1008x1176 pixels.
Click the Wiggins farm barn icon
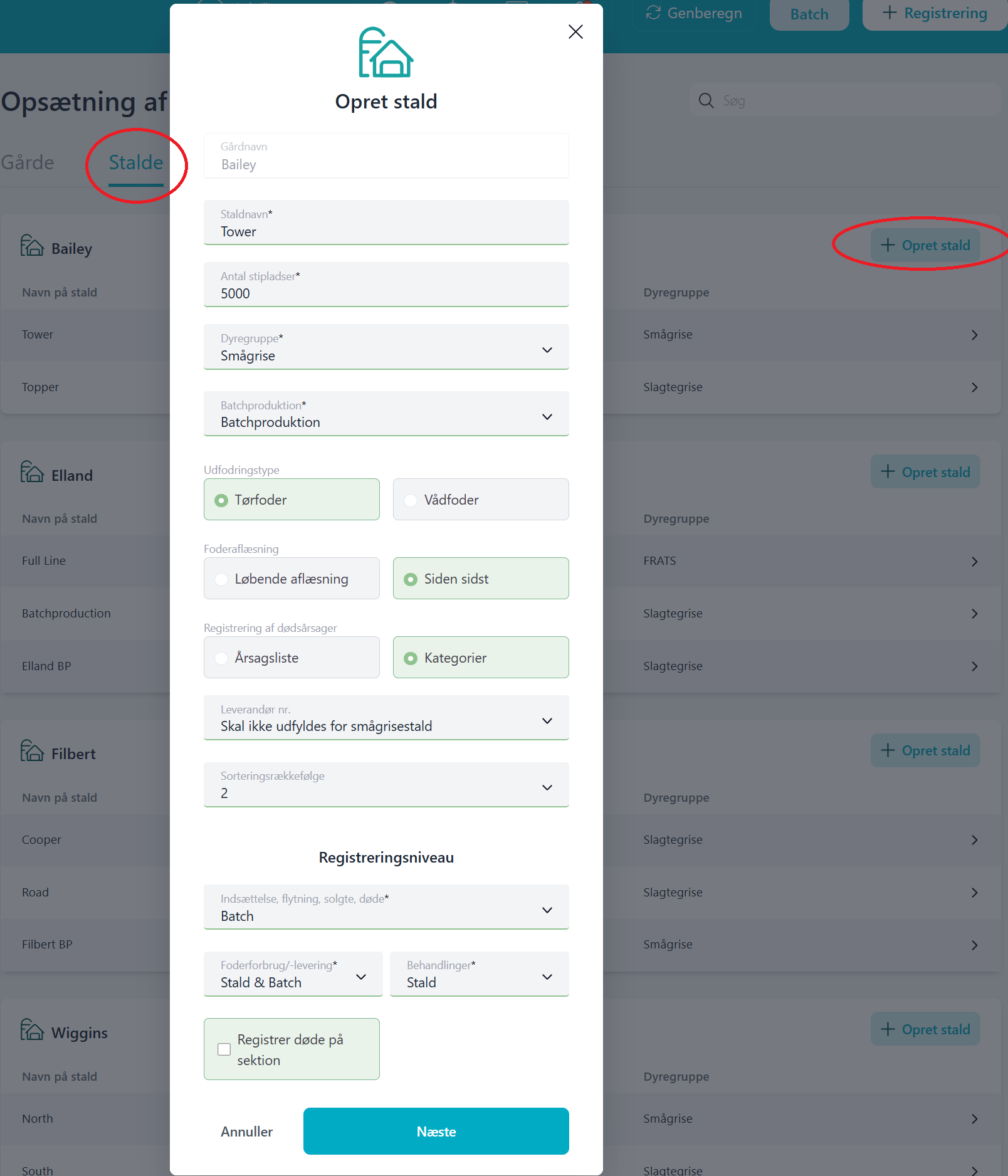(32, 1030)
